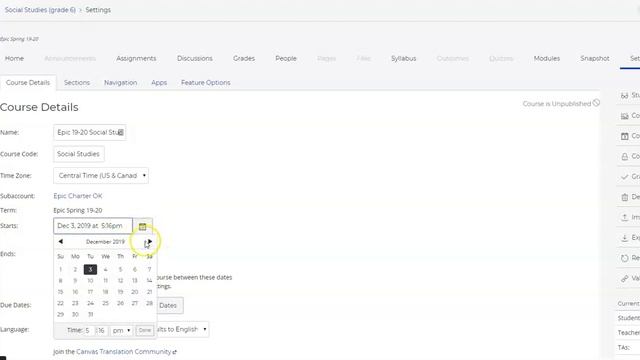Click the Course Calendar icon in sidebar
Viewport: 640px width, 360px height.
click(624, 136)
